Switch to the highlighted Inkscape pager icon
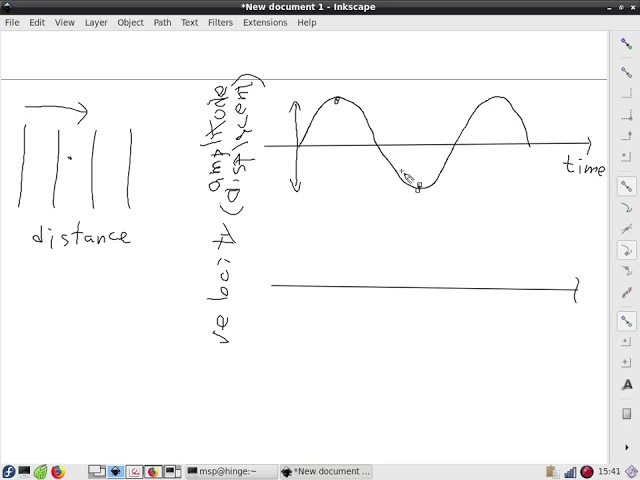The width and height of the screenshot is (640, 480). 116,472
